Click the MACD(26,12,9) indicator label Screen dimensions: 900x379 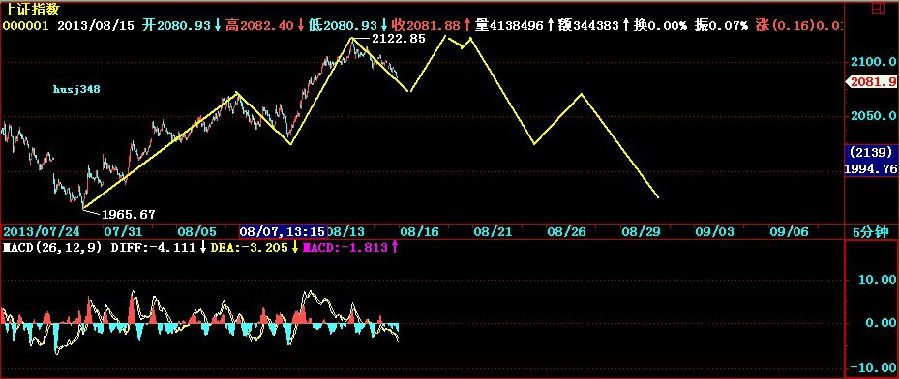tap(53, 247)
